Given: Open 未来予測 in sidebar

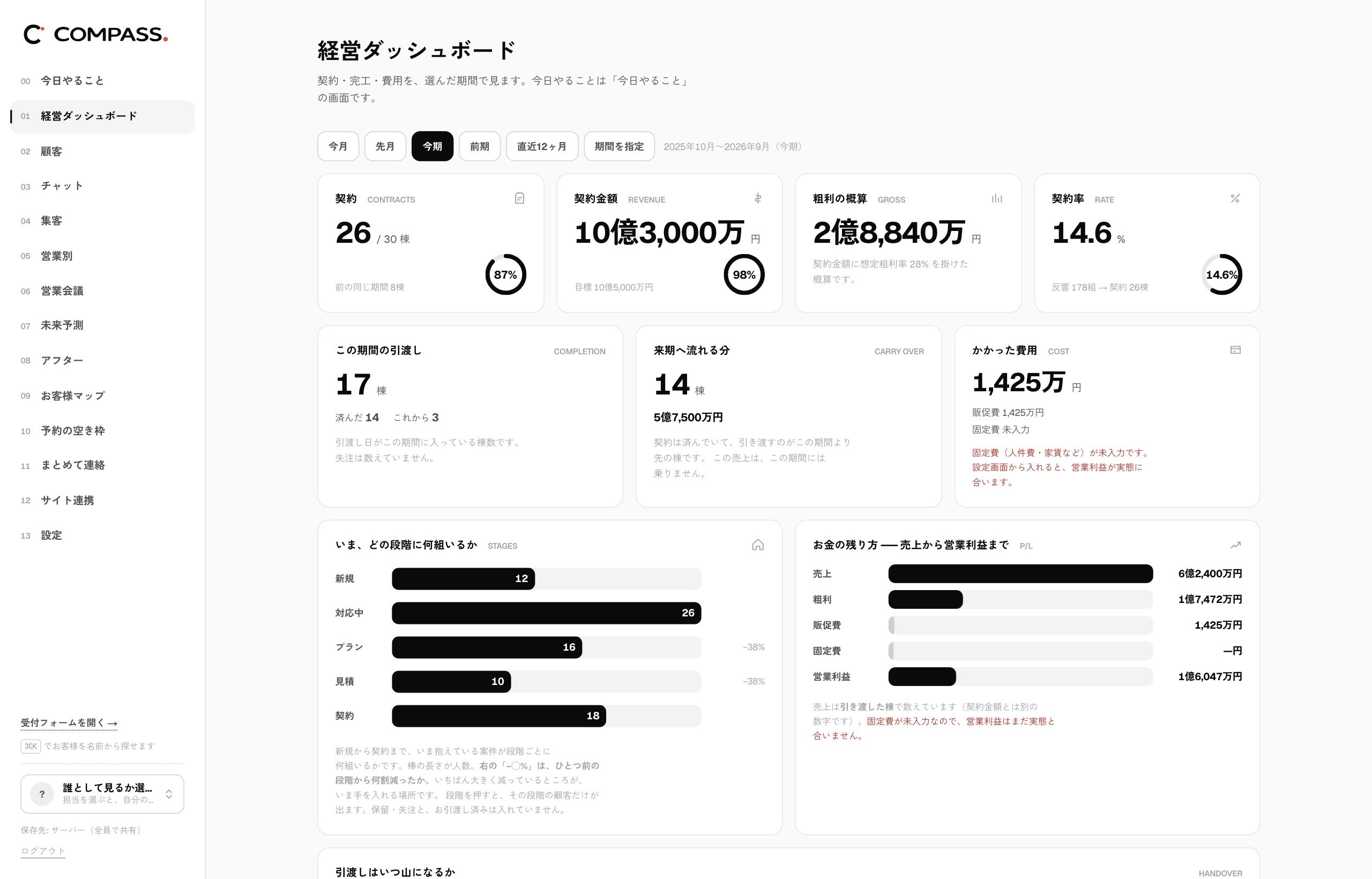Looking at the screenshot, I should (102, 325).
